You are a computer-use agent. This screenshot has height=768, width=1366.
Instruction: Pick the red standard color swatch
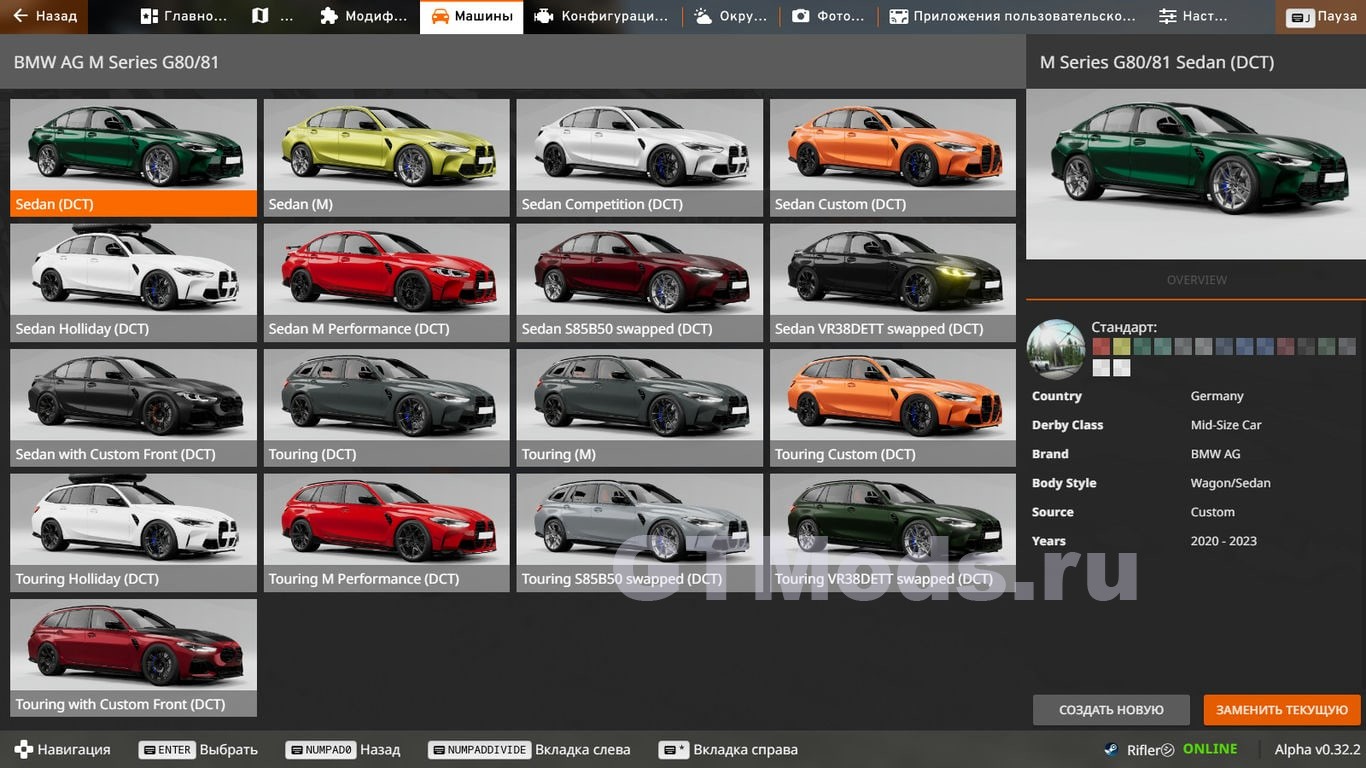pos(1101,347)
